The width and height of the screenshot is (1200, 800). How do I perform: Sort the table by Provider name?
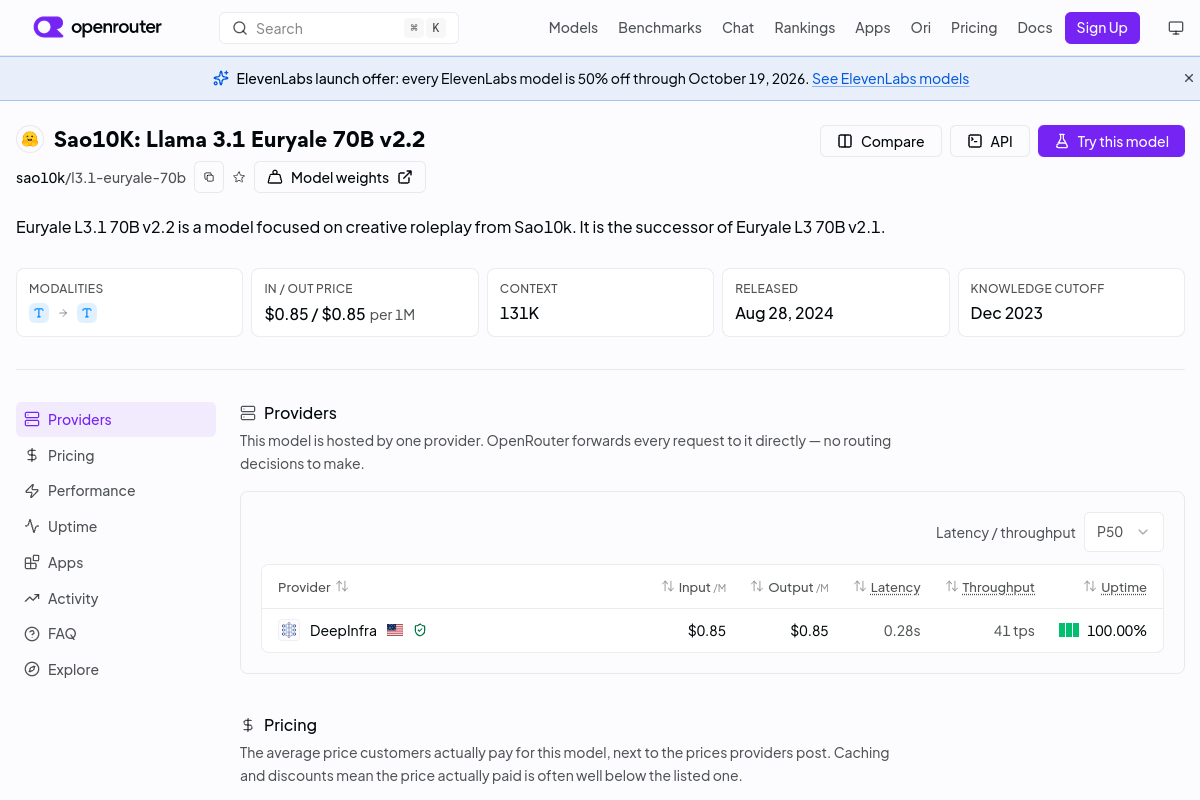(313, 587)
